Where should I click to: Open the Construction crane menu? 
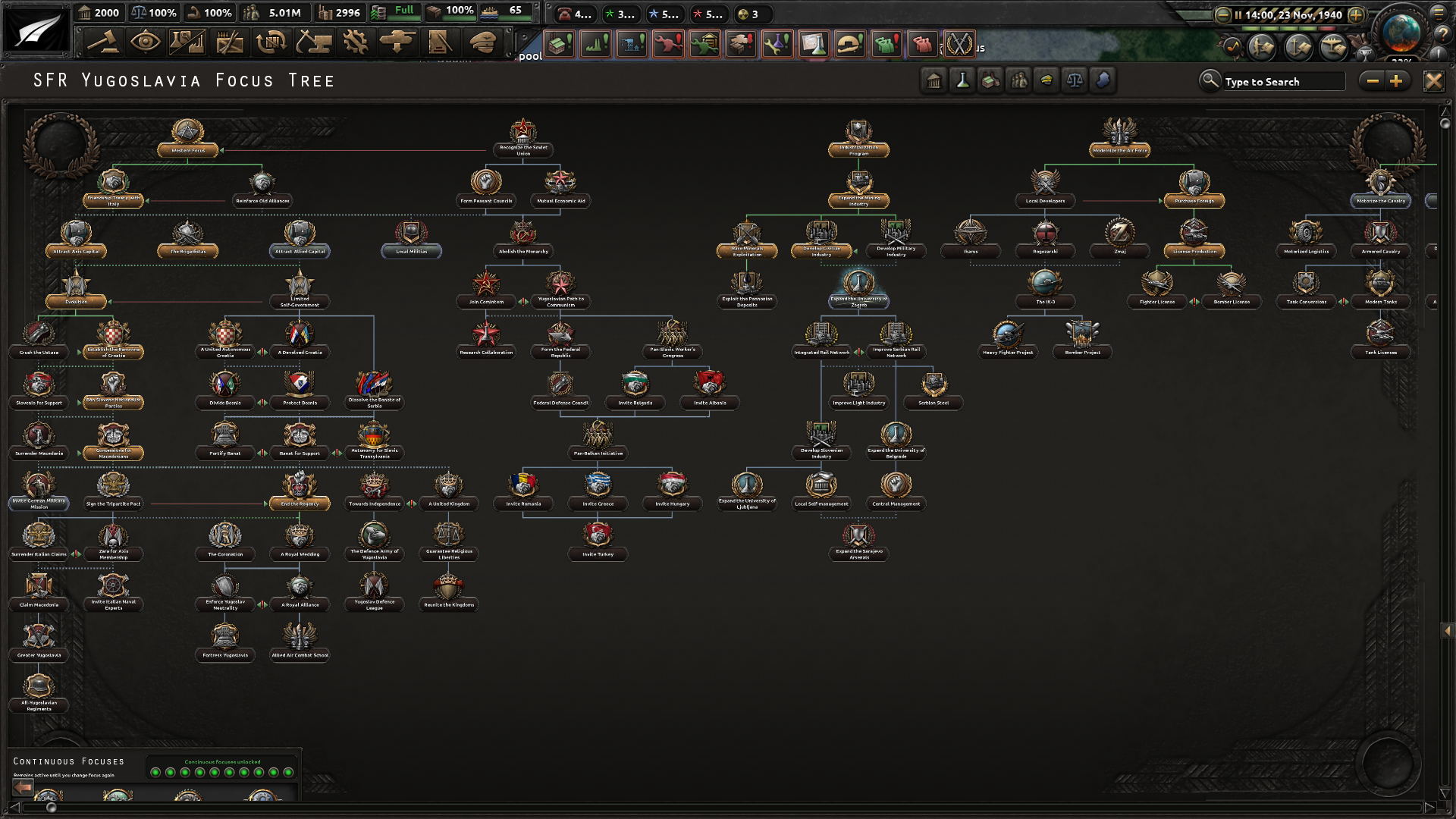point(313,42)
